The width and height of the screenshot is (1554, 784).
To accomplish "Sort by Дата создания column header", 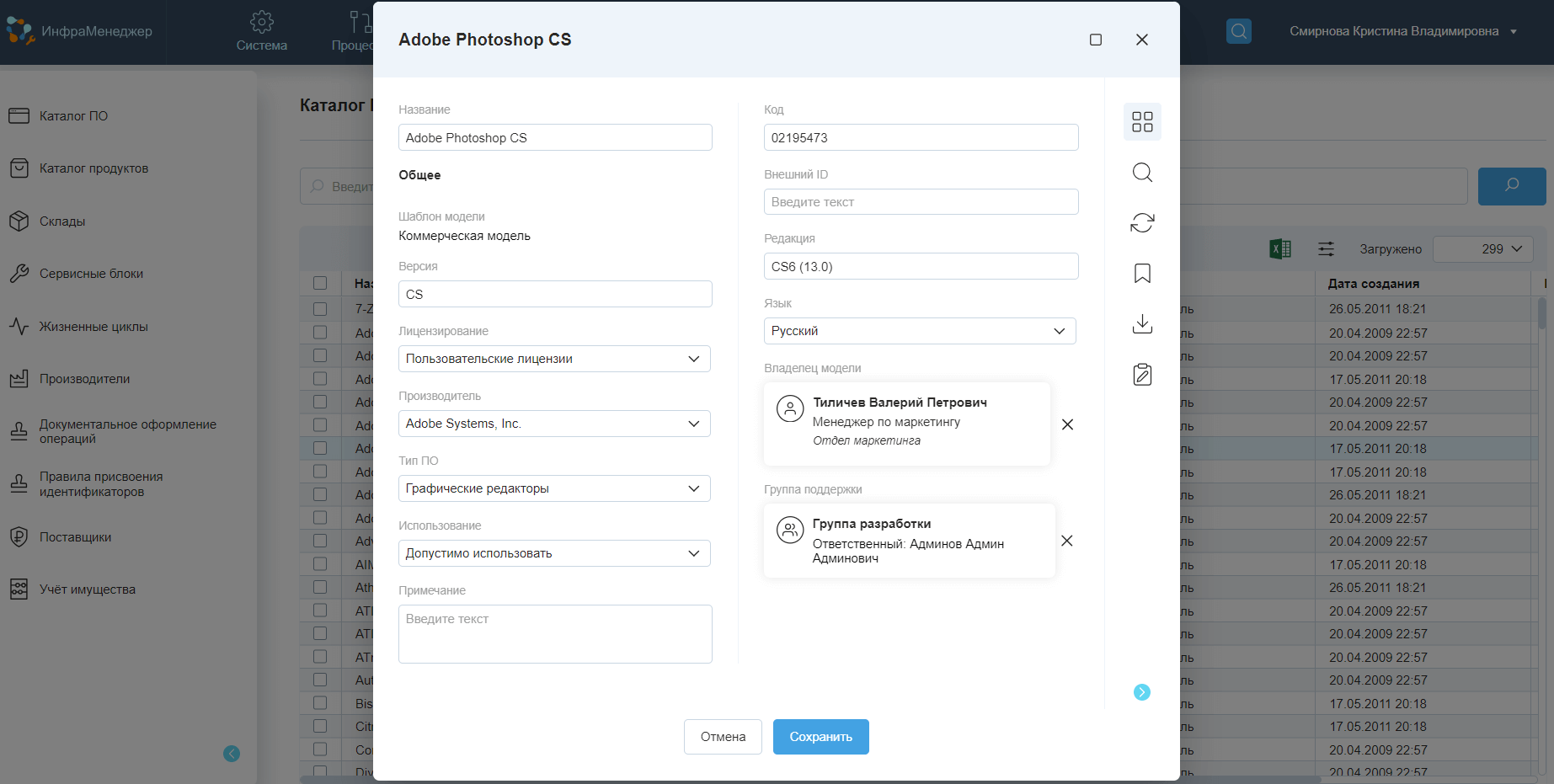I will point(1374,284).
